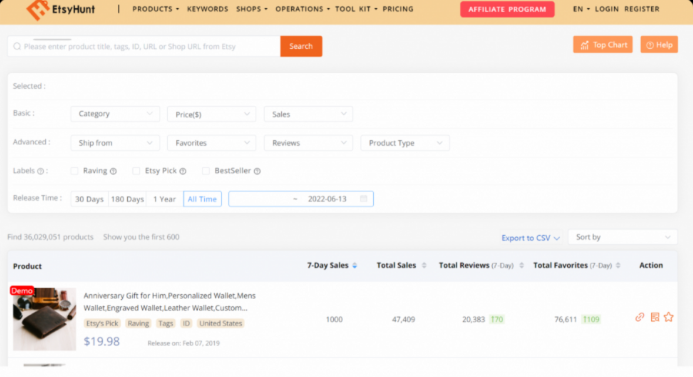Screen dimensions: 693x377
Task: Open the OPERATIONS menu
Action: coord(302,9)
